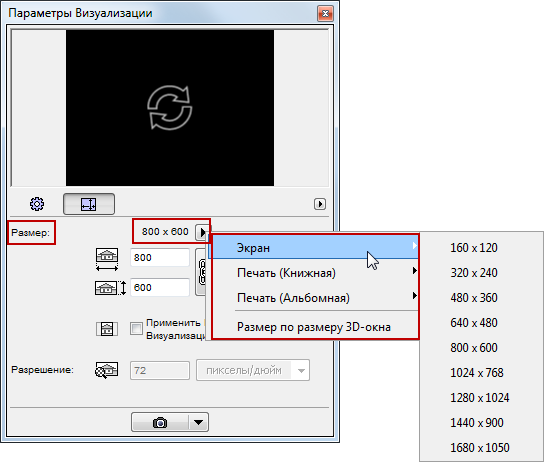Viewport: 544px width, 462px height.
Task: Select the 320 x 240 size
Action: coord(481,273)
